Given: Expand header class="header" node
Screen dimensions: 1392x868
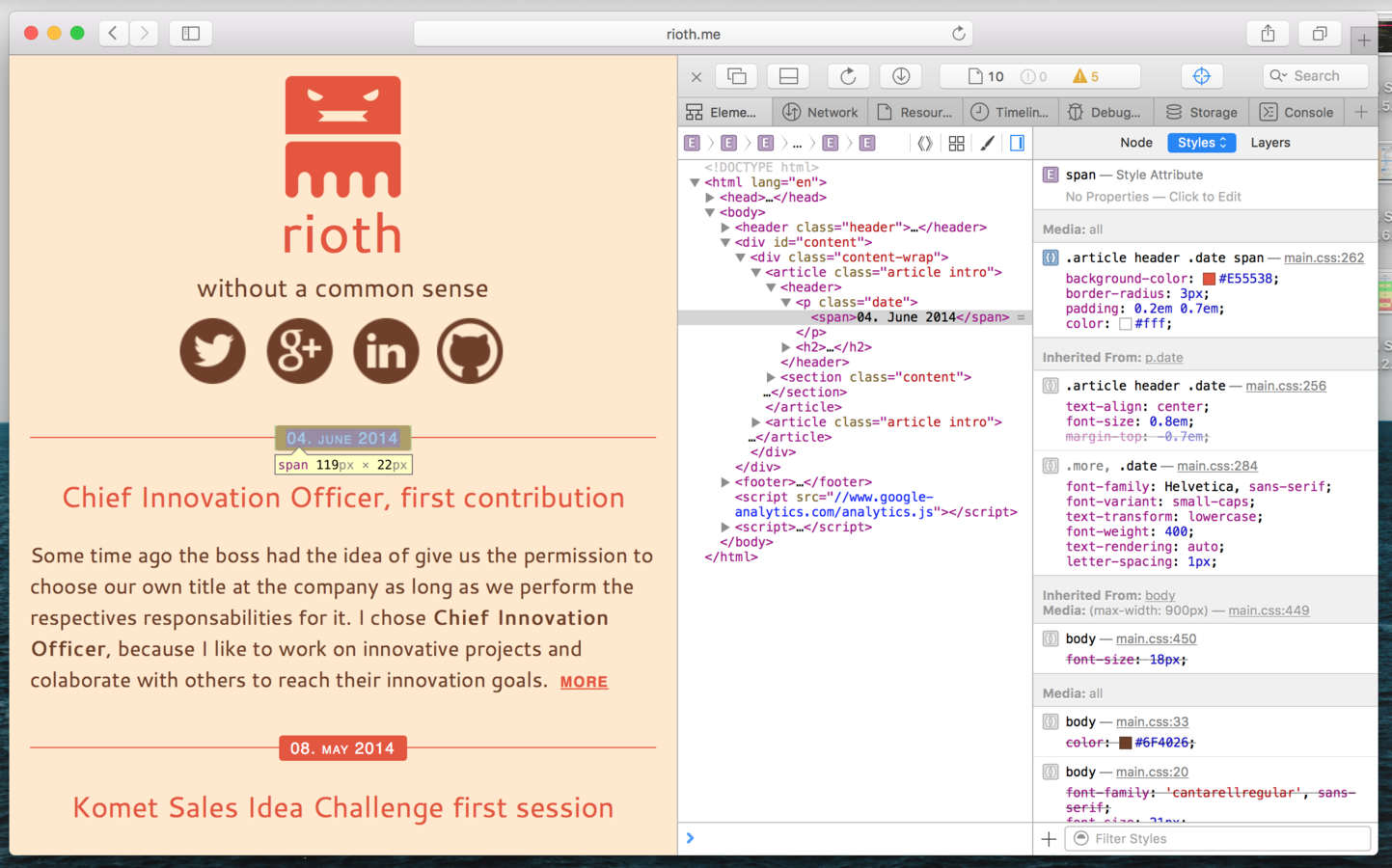Looking at the screenshot, I should tap(725, 228).
